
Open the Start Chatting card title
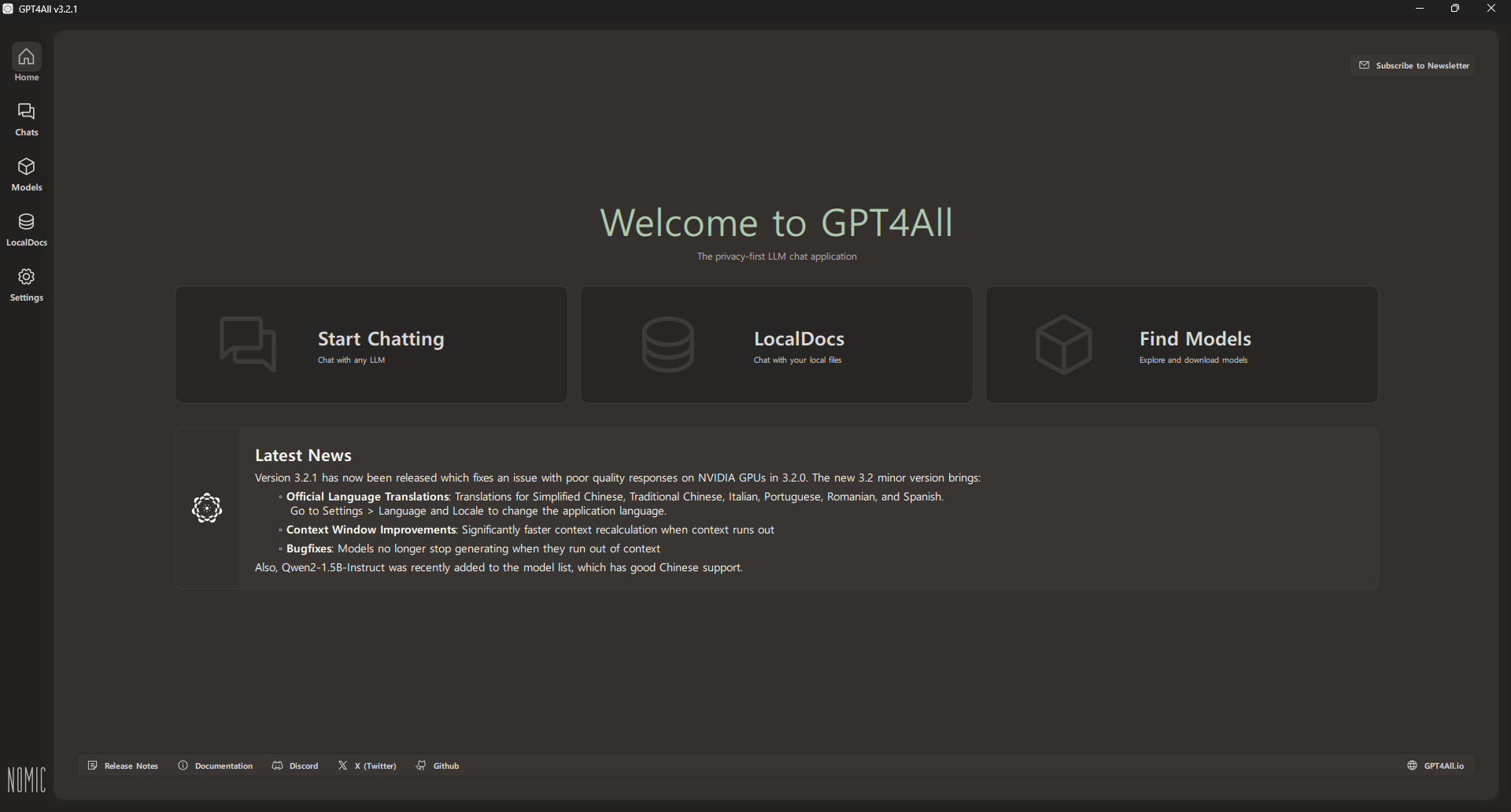381,338
